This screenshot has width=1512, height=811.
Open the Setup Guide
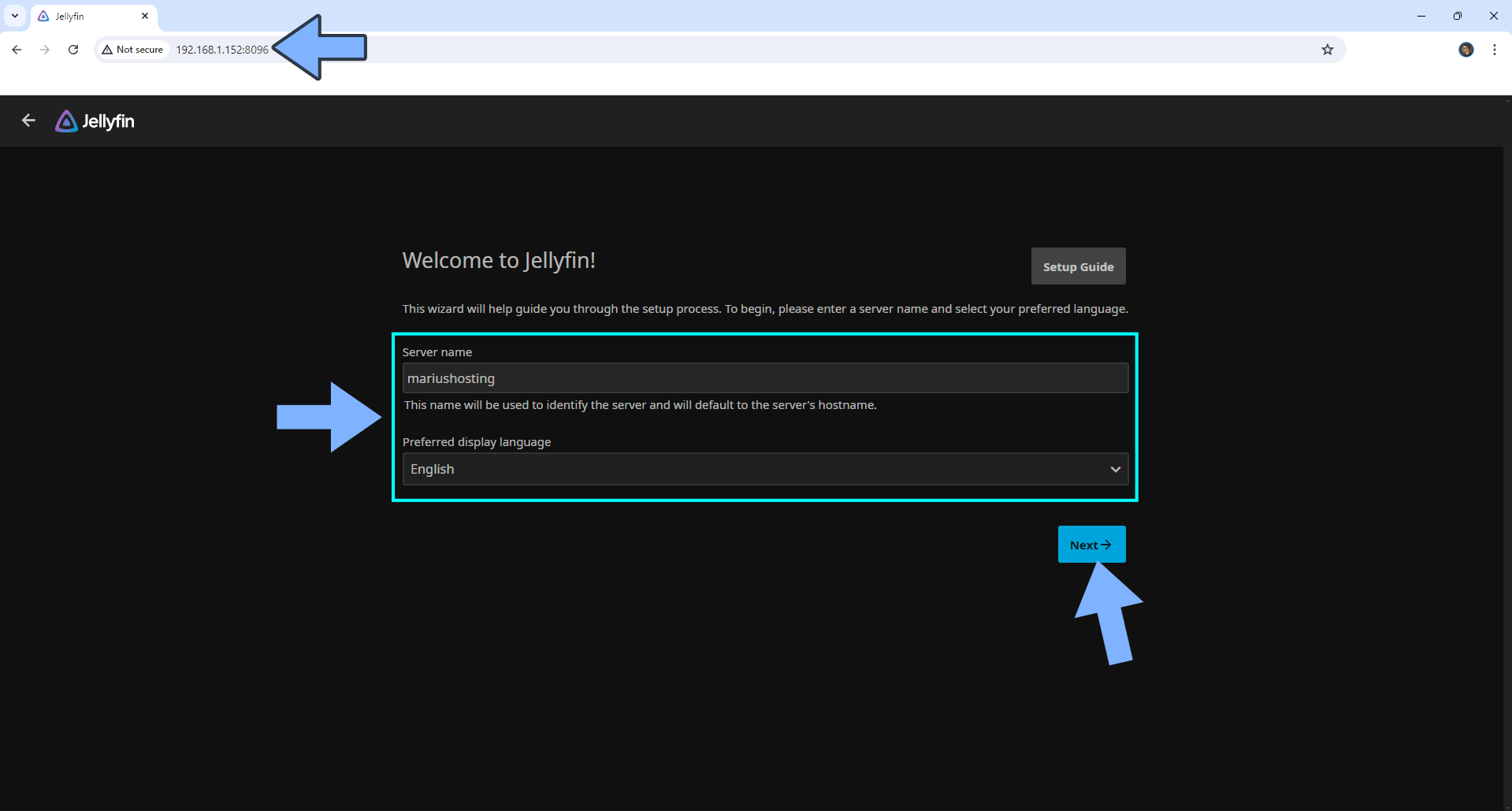click(1078, 266)
